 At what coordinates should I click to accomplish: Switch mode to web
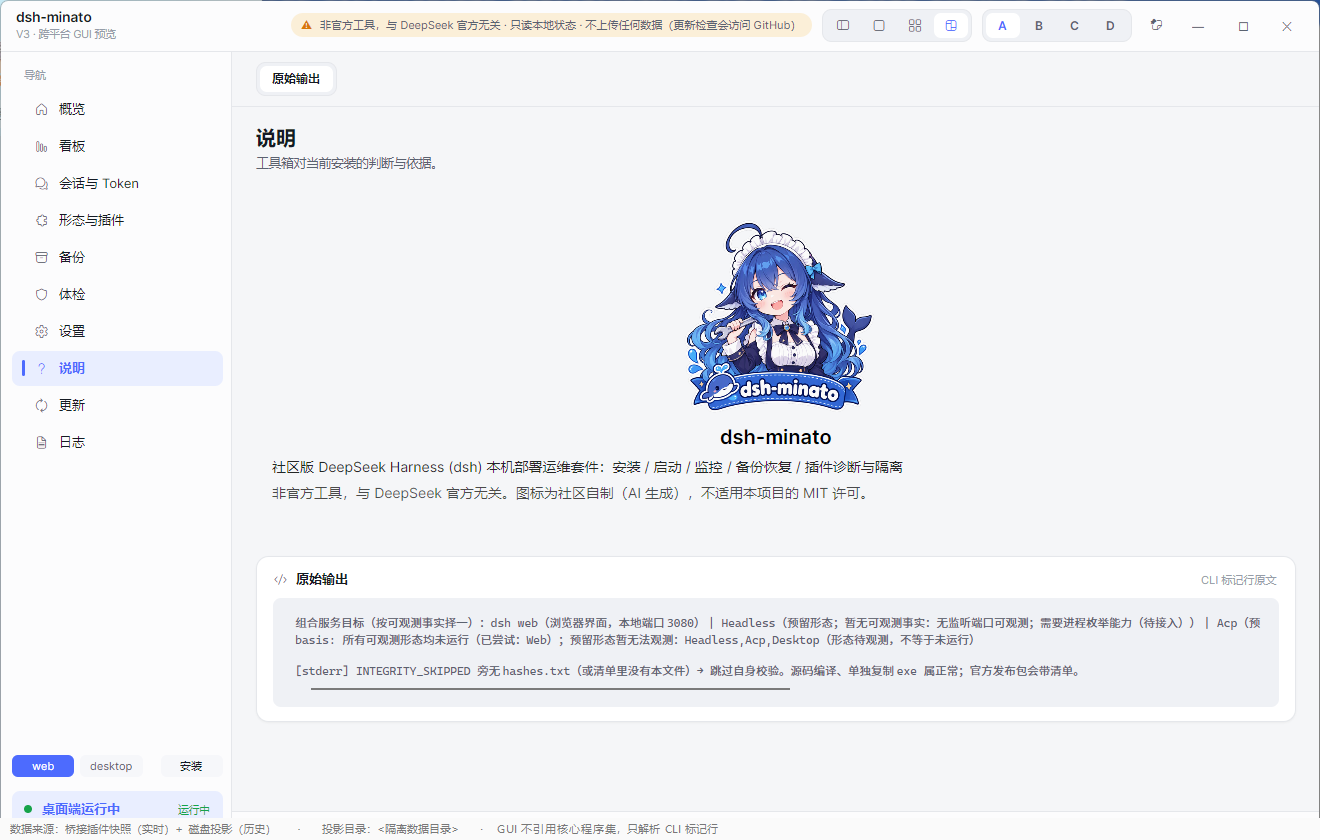coord(43,766)
